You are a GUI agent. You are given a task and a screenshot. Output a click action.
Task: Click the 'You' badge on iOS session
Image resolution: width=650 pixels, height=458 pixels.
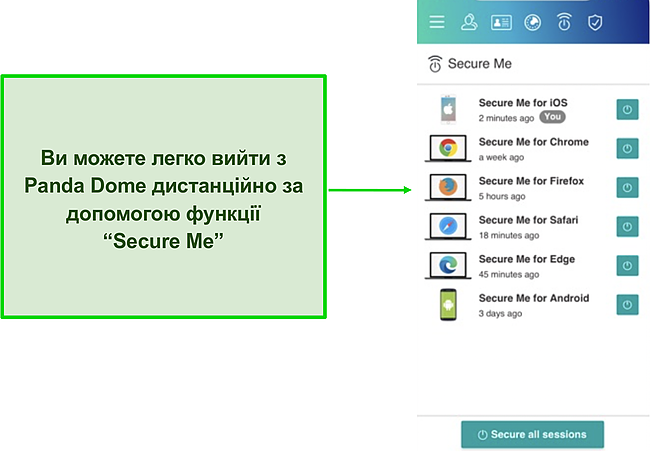pyautogui.click(x=552, y=117)
